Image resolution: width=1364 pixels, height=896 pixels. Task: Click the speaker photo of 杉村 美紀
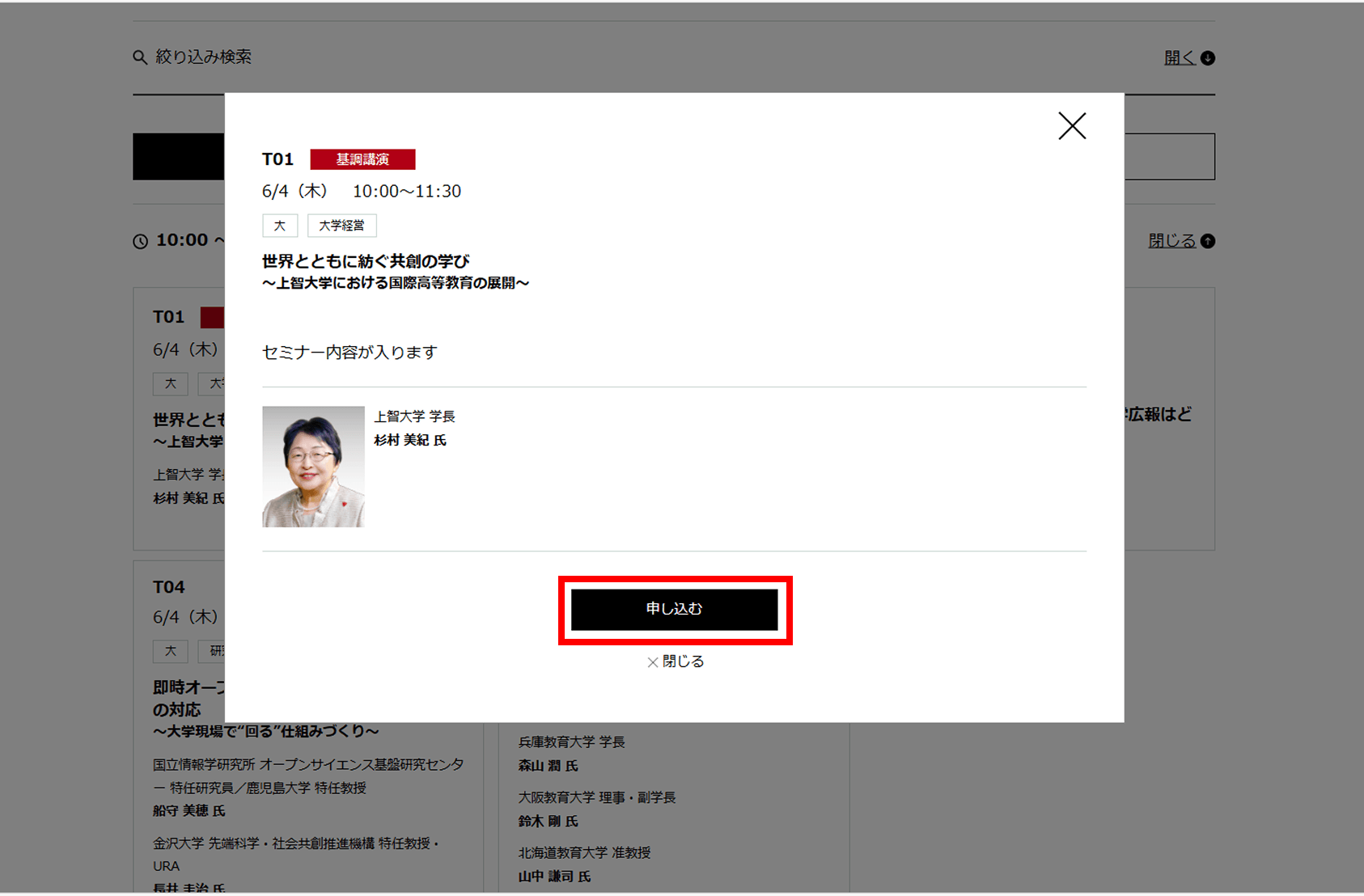coord(313,467)
